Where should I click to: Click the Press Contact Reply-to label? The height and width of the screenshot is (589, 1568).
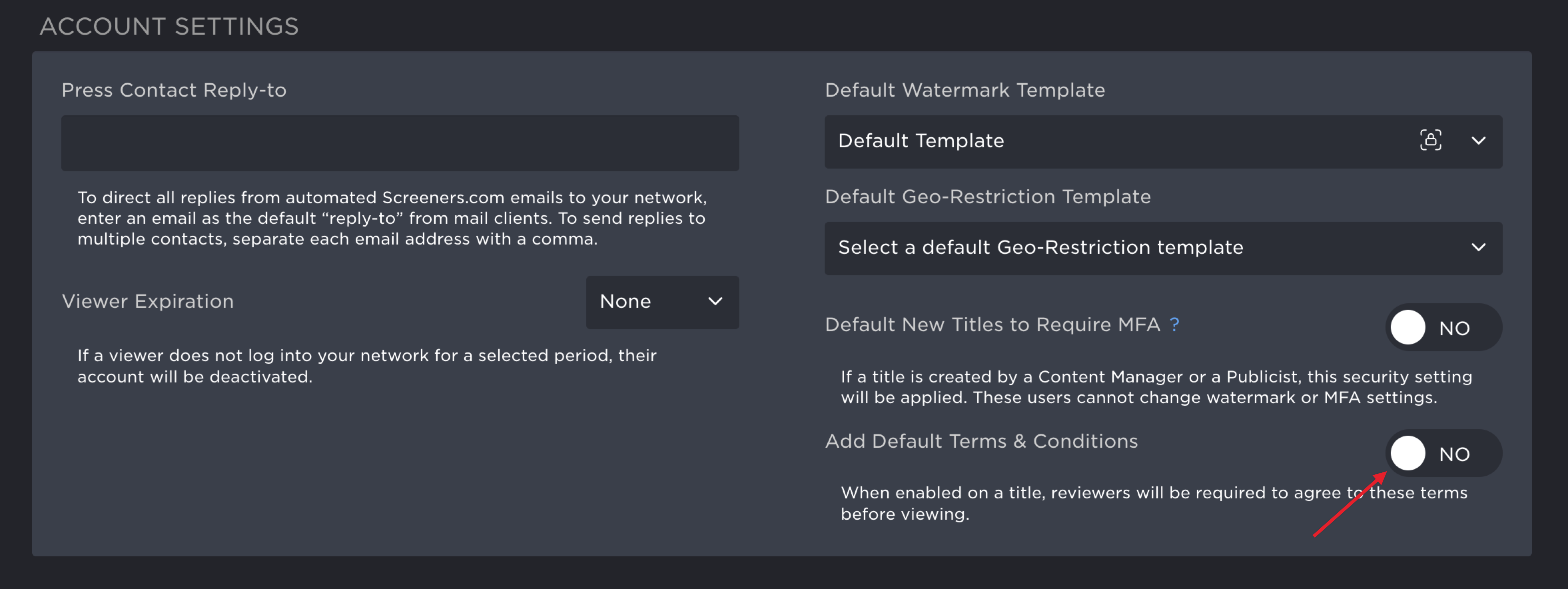pyautogui.click(x=174, y=90)
